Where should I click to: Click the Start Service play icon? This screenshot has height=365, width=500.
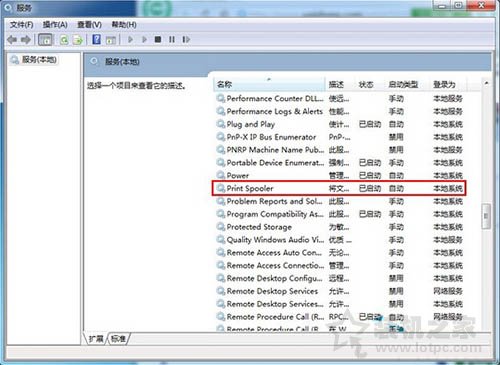pos(130,40)
